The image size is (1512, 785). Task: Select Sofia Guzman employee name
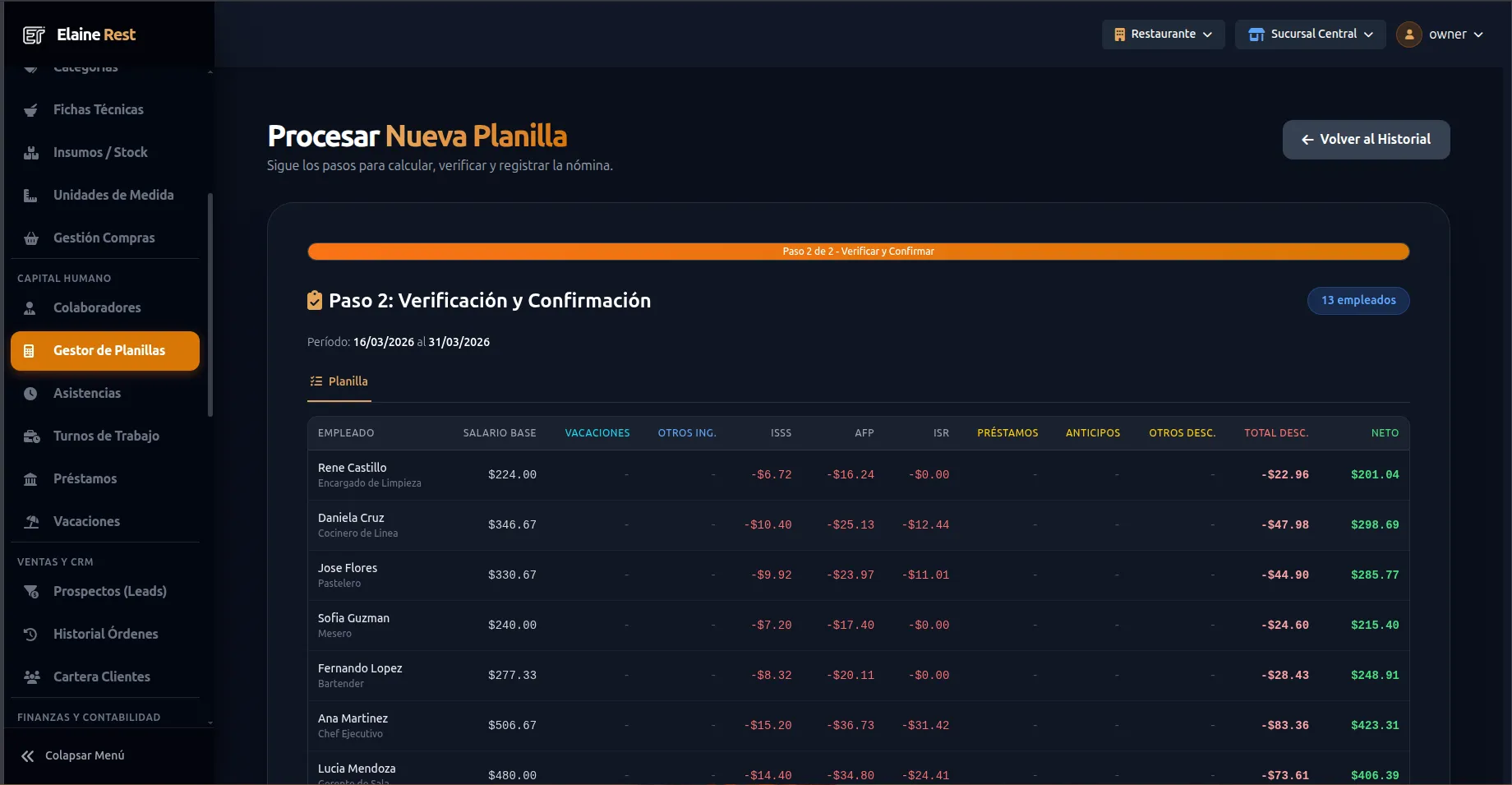coord(353,618)
